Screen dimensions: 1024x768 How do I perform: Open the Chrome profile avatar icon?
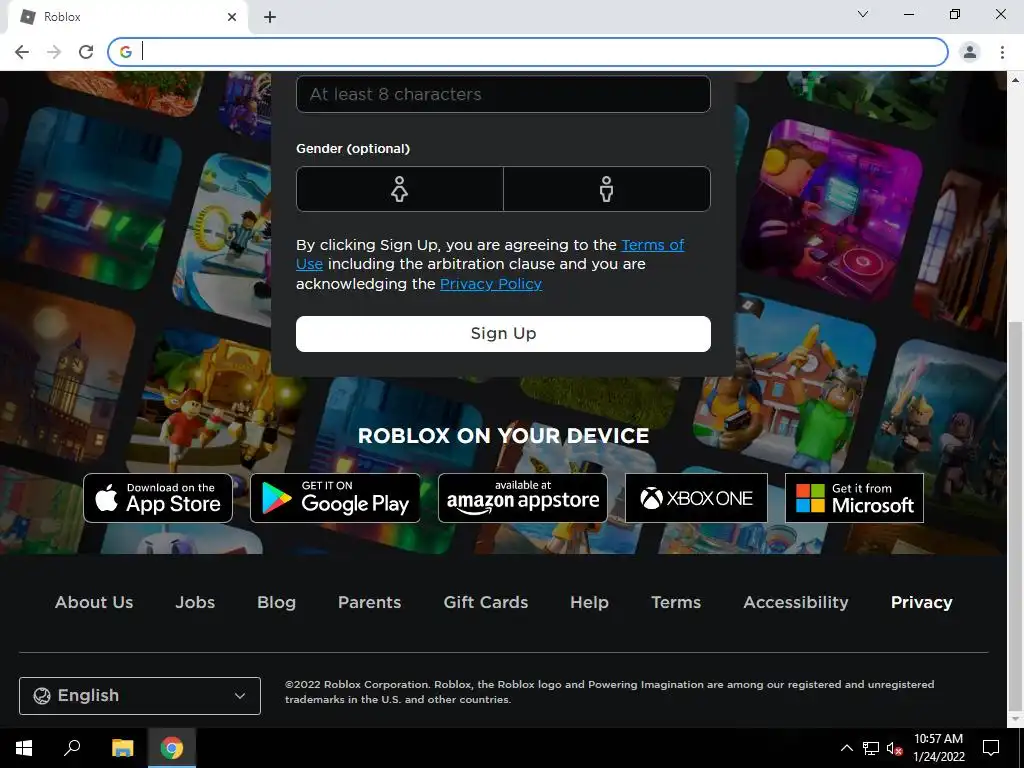tap(970, 52)
